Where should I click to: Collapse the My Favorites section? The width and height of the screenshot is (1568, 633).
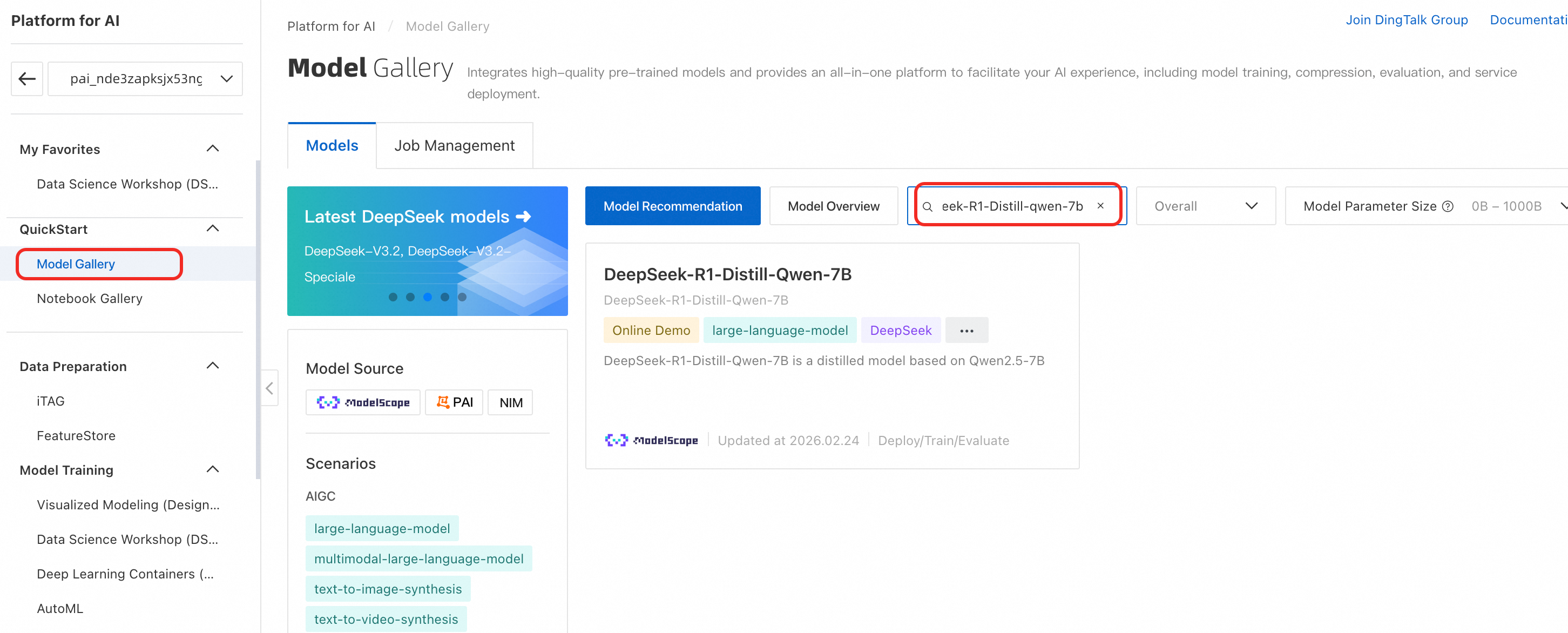tap(212, 149)
